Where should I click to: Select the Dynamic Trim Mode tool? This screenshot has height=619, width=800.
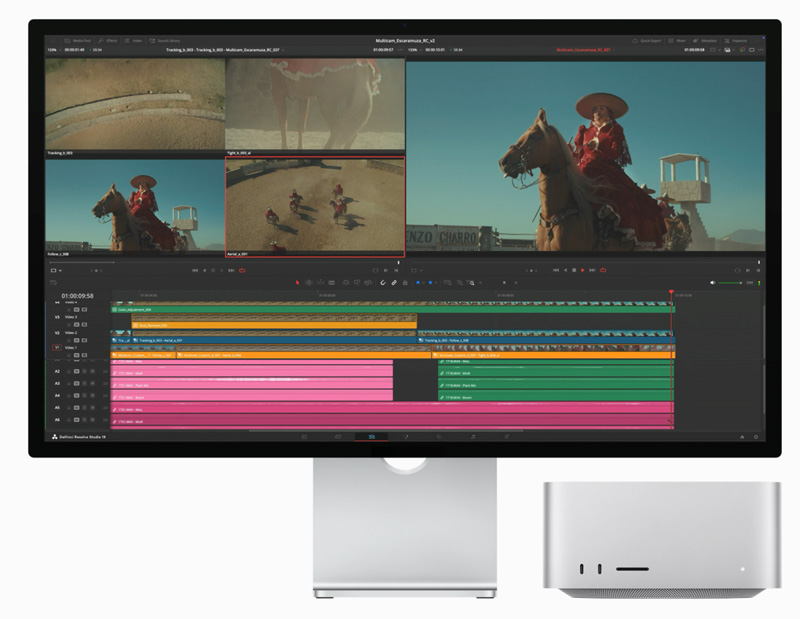320,283
